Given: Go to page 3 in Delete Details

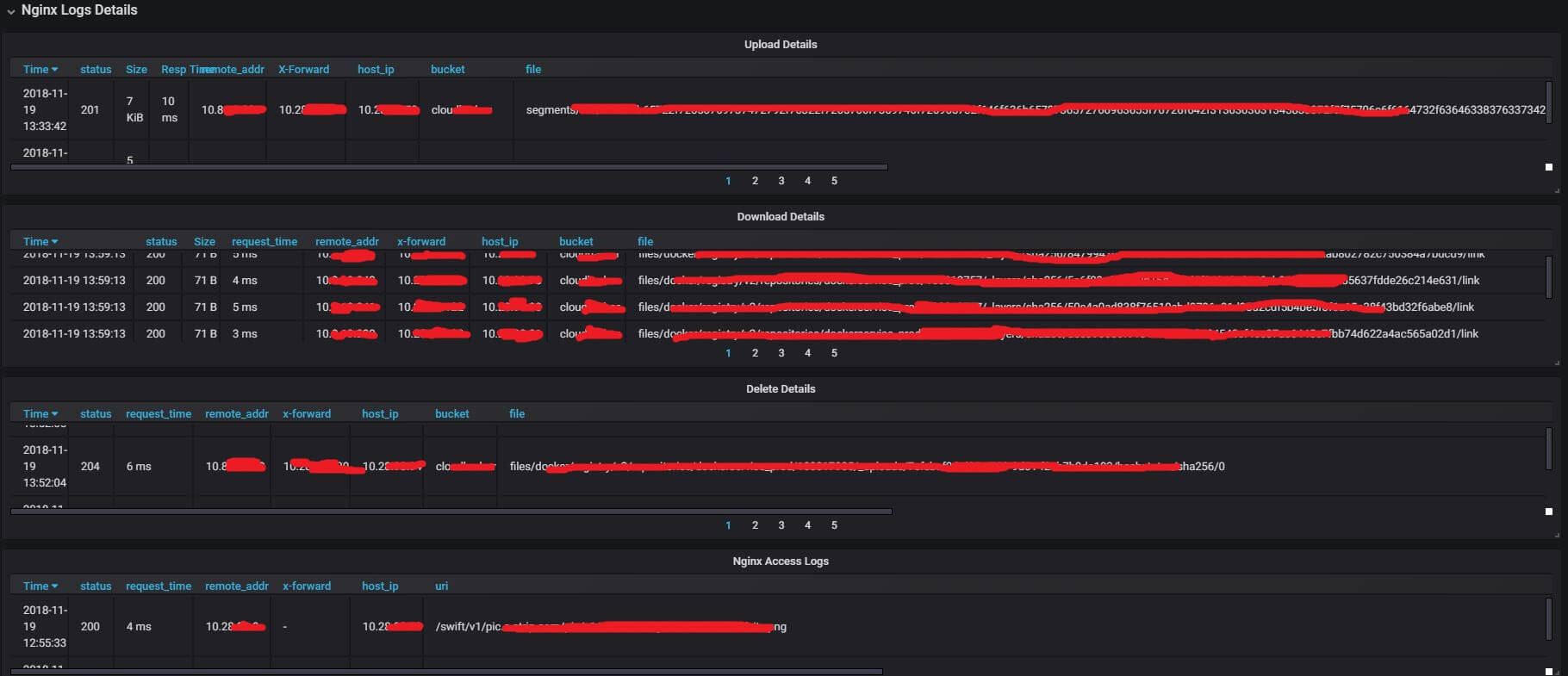Looking at the screenshot, I should 781,525.
